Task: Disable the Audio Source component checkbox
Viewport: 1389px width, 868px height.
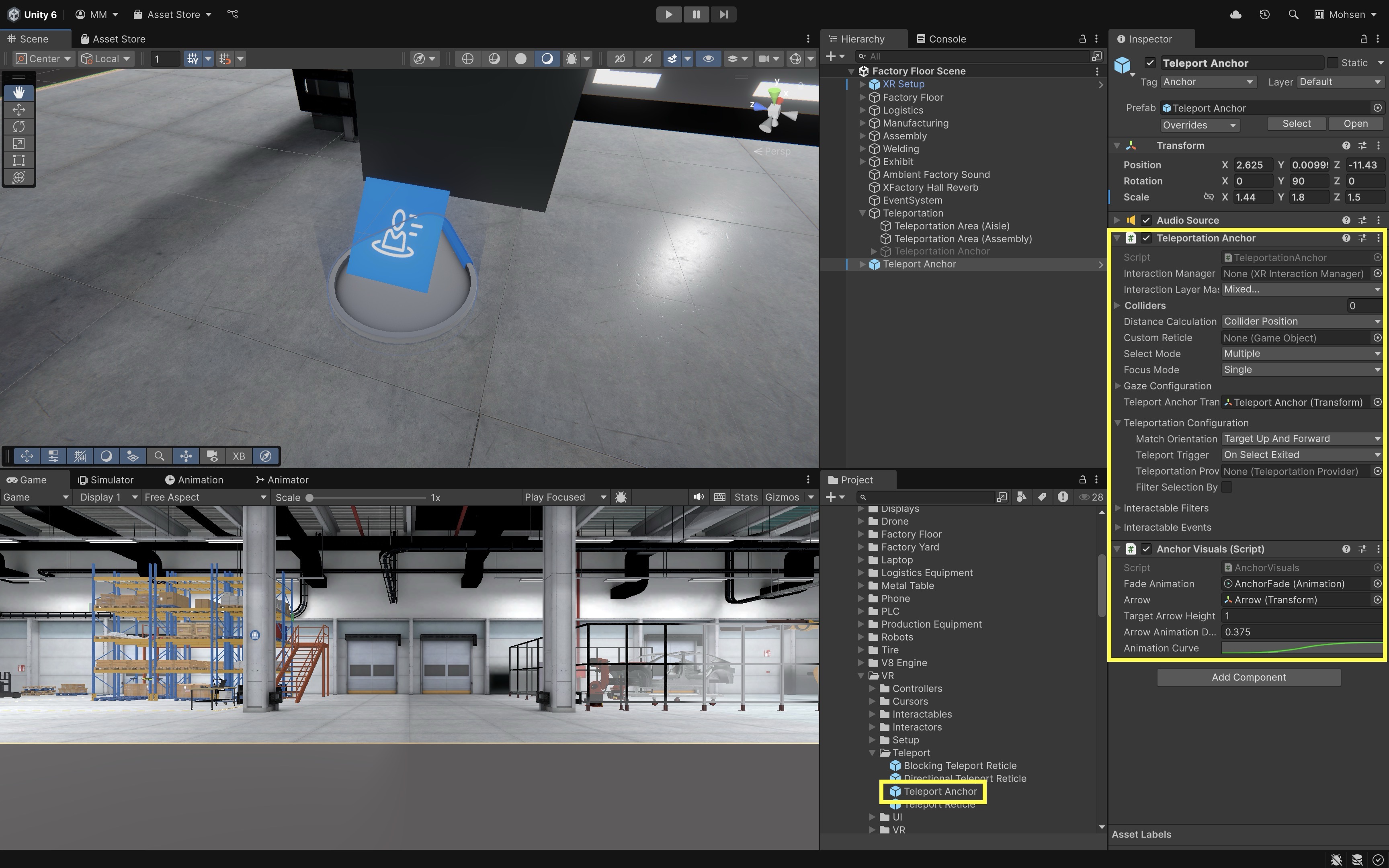Action: [x=1146, y=221]
